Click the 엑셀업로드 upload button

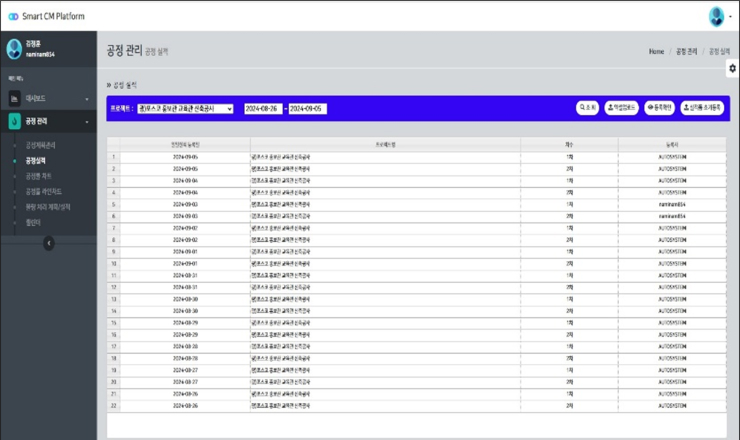(x=621, y=108)
